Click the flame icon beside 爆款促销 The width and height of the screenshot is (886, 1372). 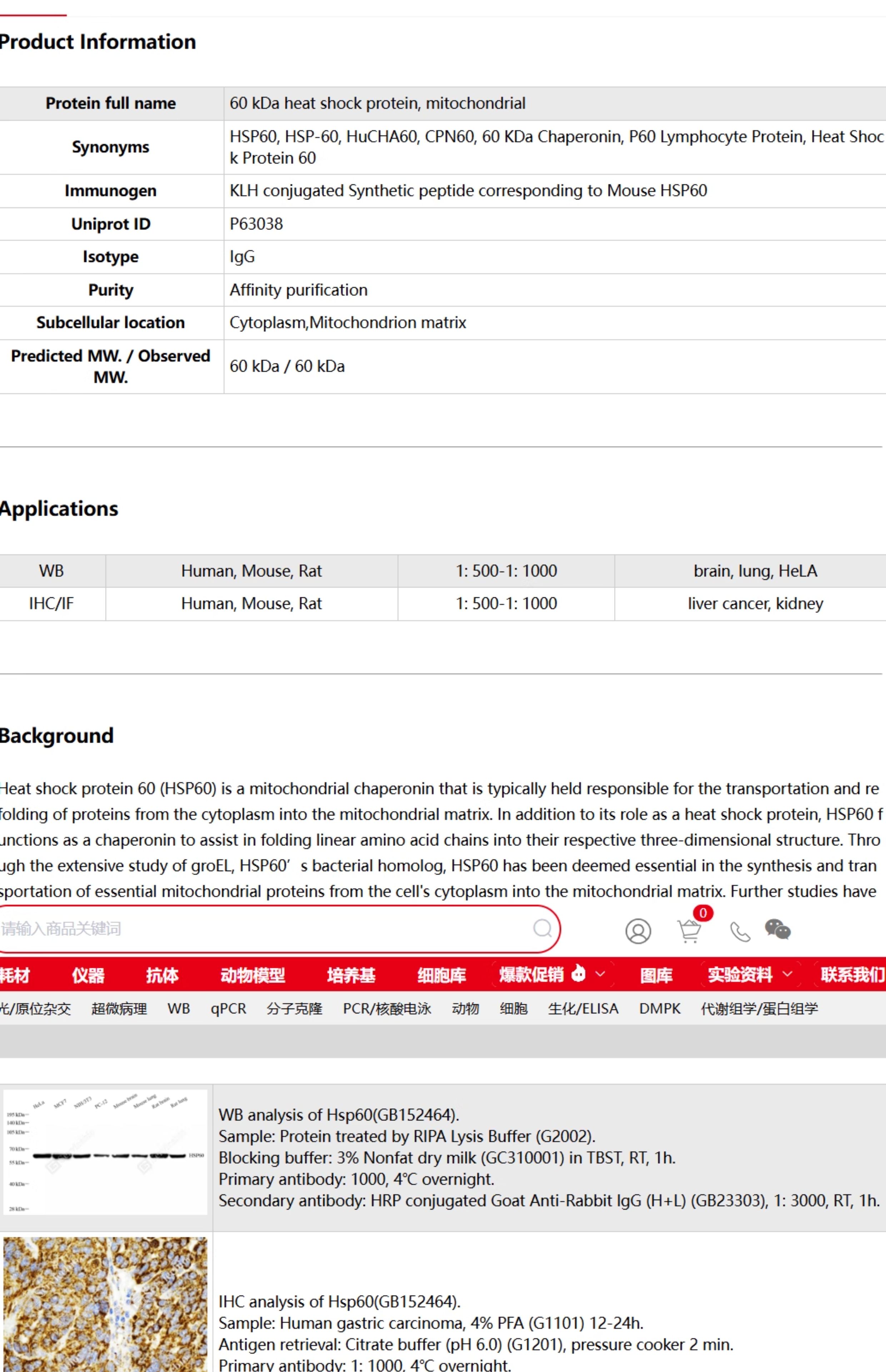click(x=578, y=973)
